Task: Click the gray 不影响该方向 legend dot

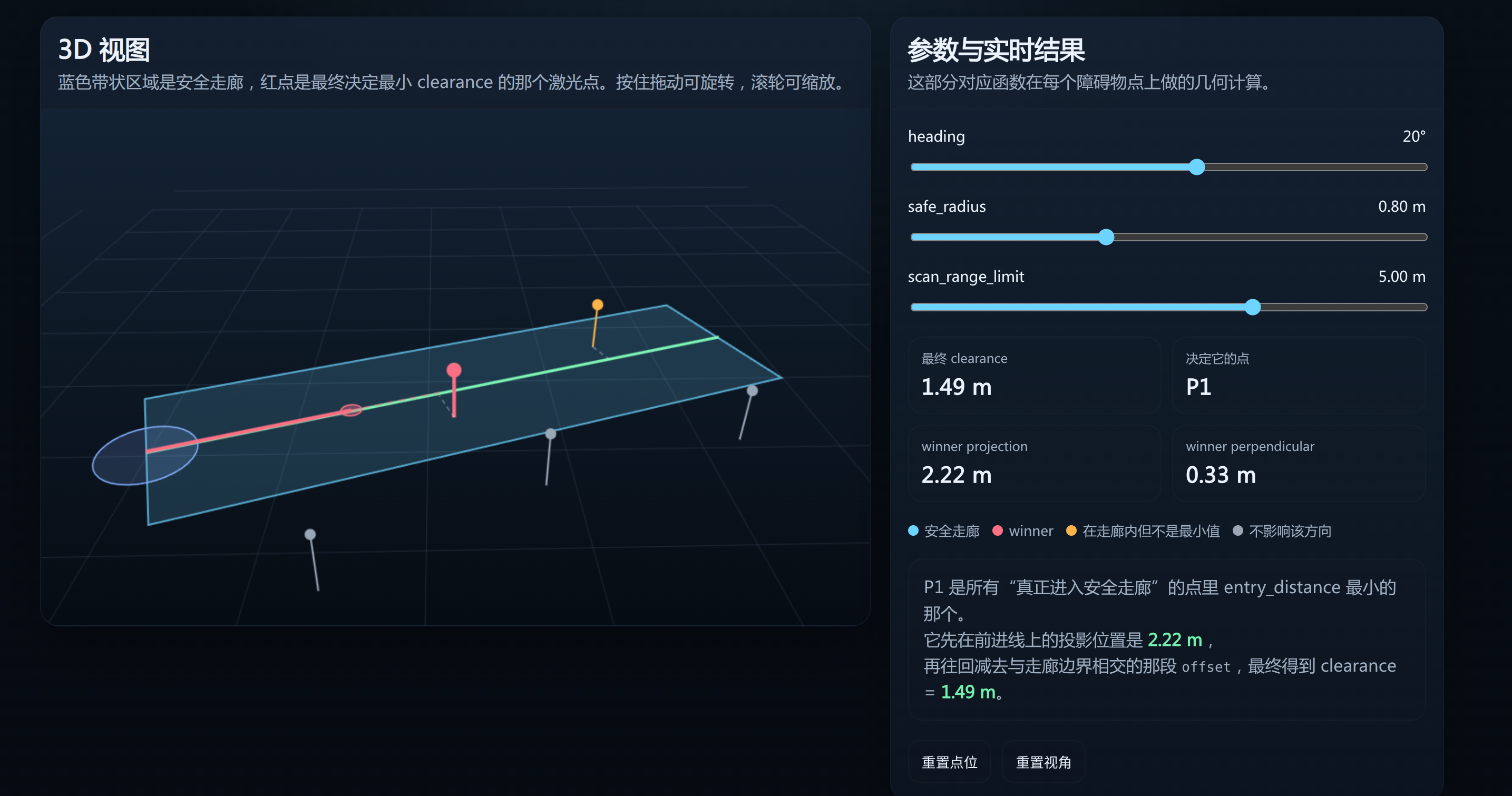Action: point(1237,530)
